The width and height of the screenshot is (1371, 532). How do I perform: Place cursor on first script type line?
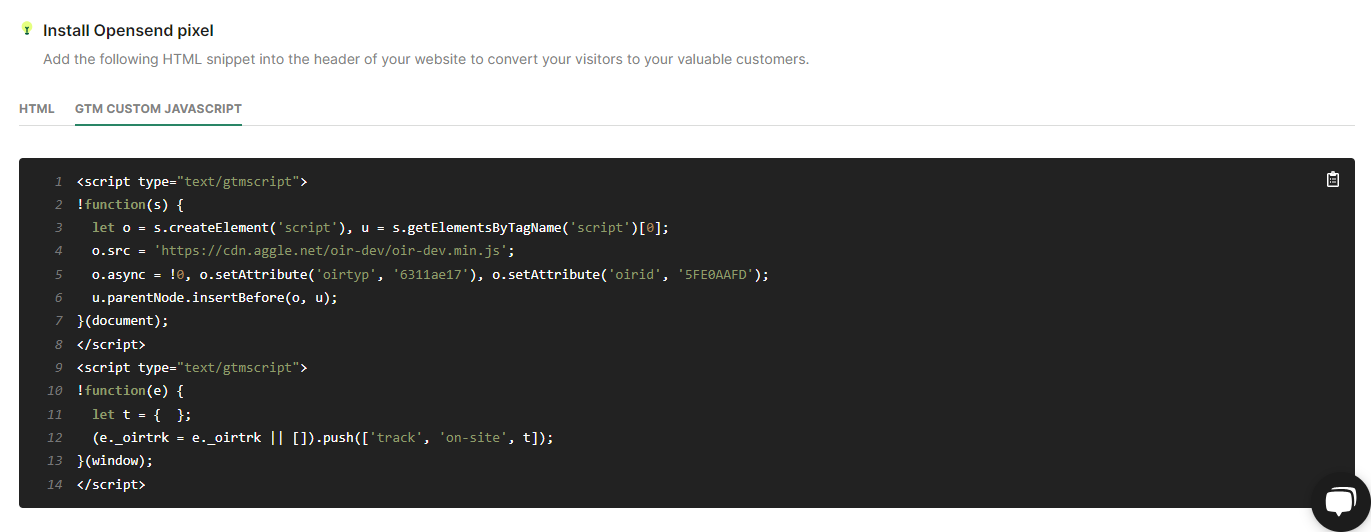(192, 182)
